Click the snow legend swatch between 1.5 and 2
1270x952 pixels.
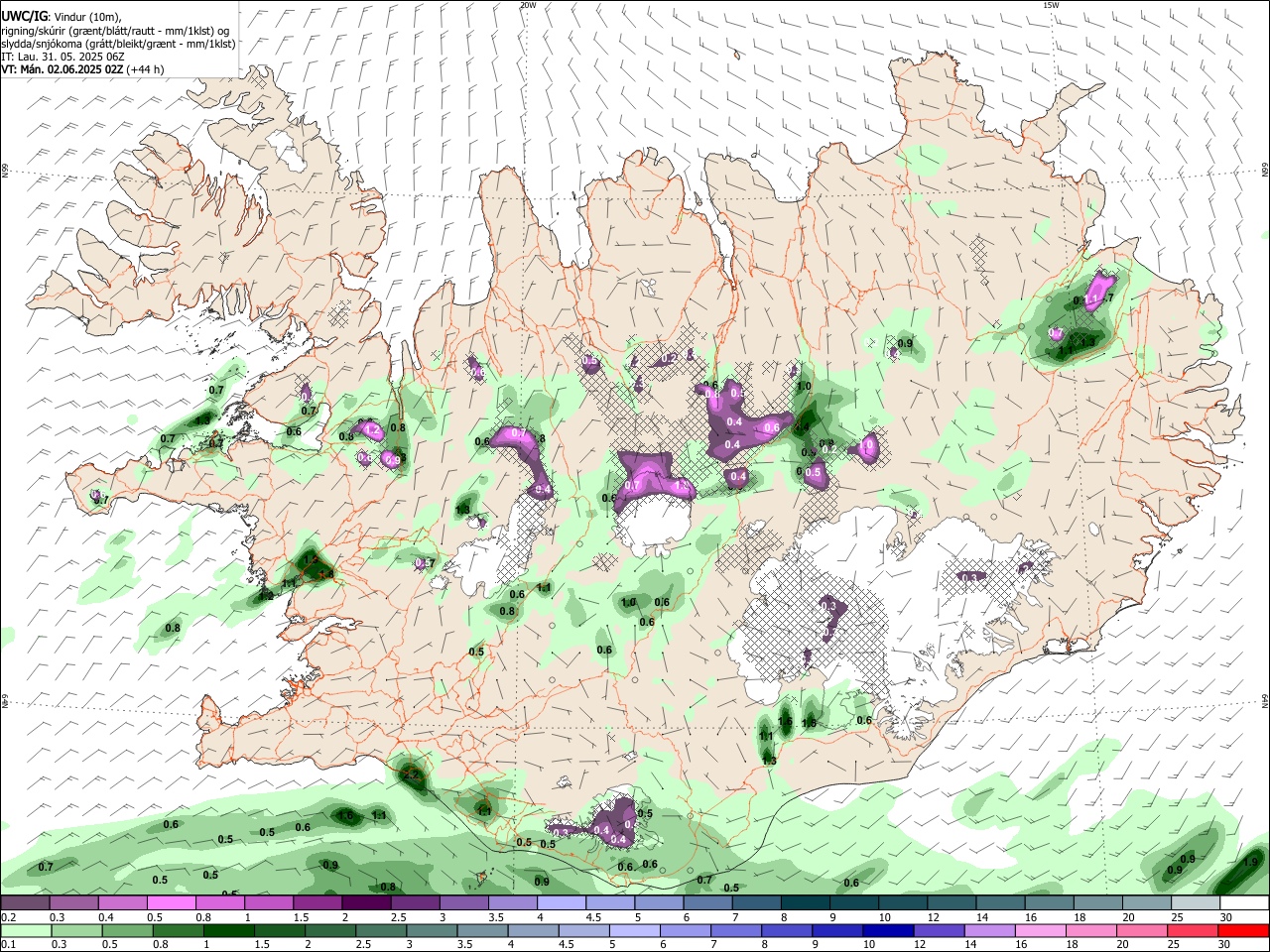click(317, 902)
